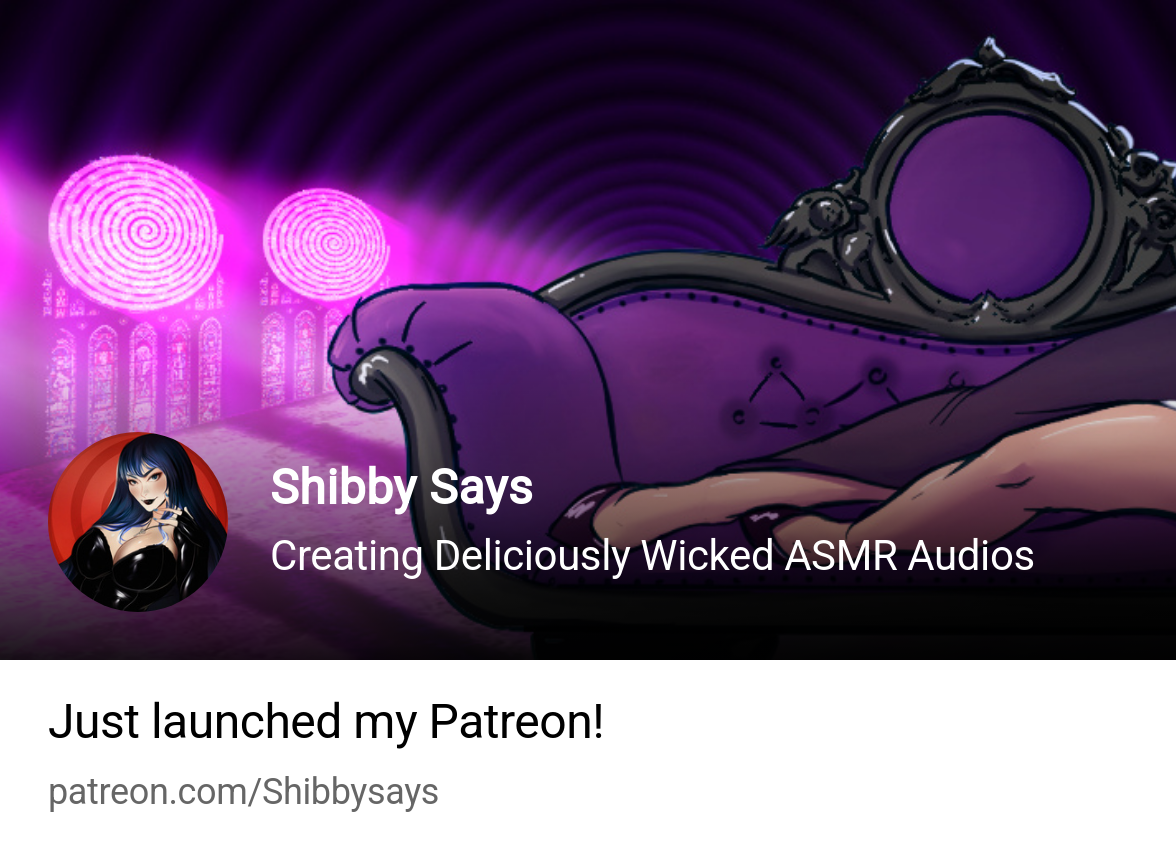Open the Shibby Says creator name

(401, 488)
